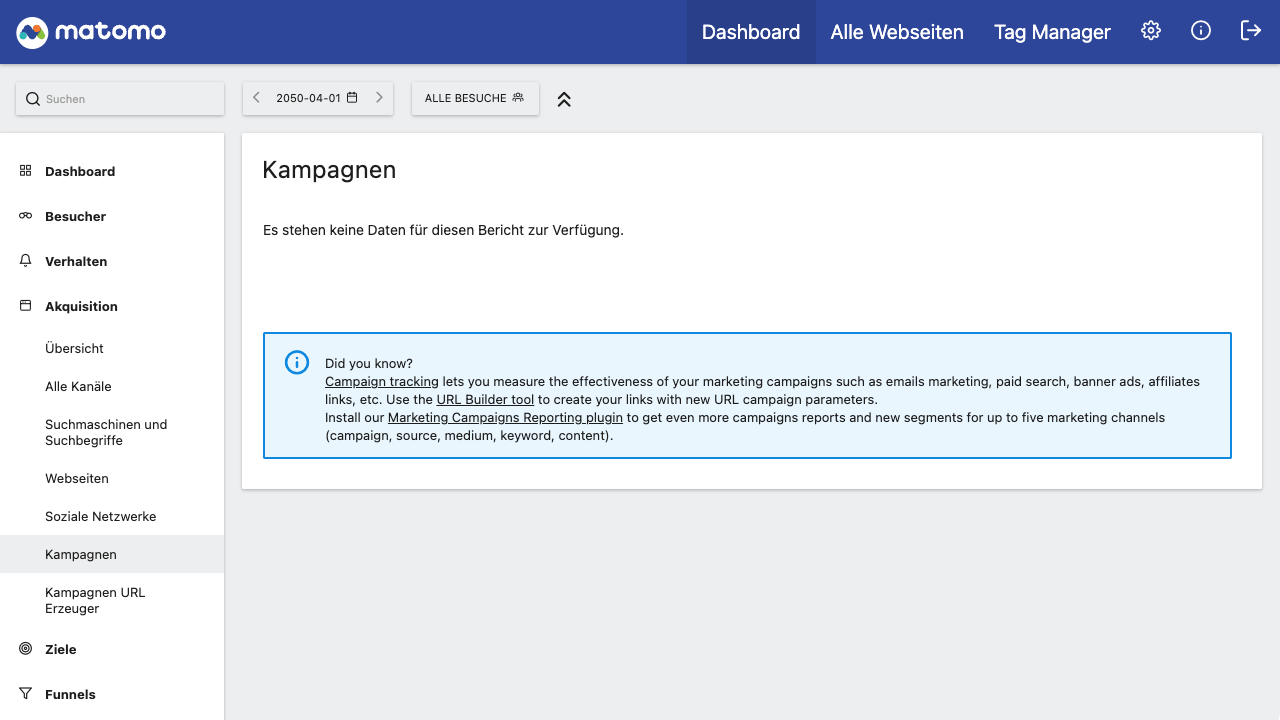
Task: Follow the Campaign tracking link
Action: 382,381
